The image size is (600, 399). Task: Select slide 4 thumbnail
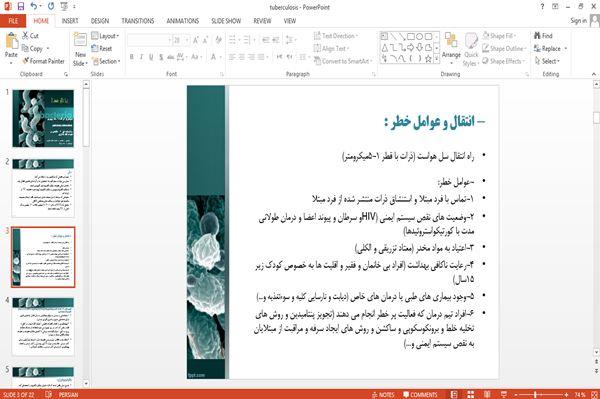pyautogui.click(x=43, y=327)
